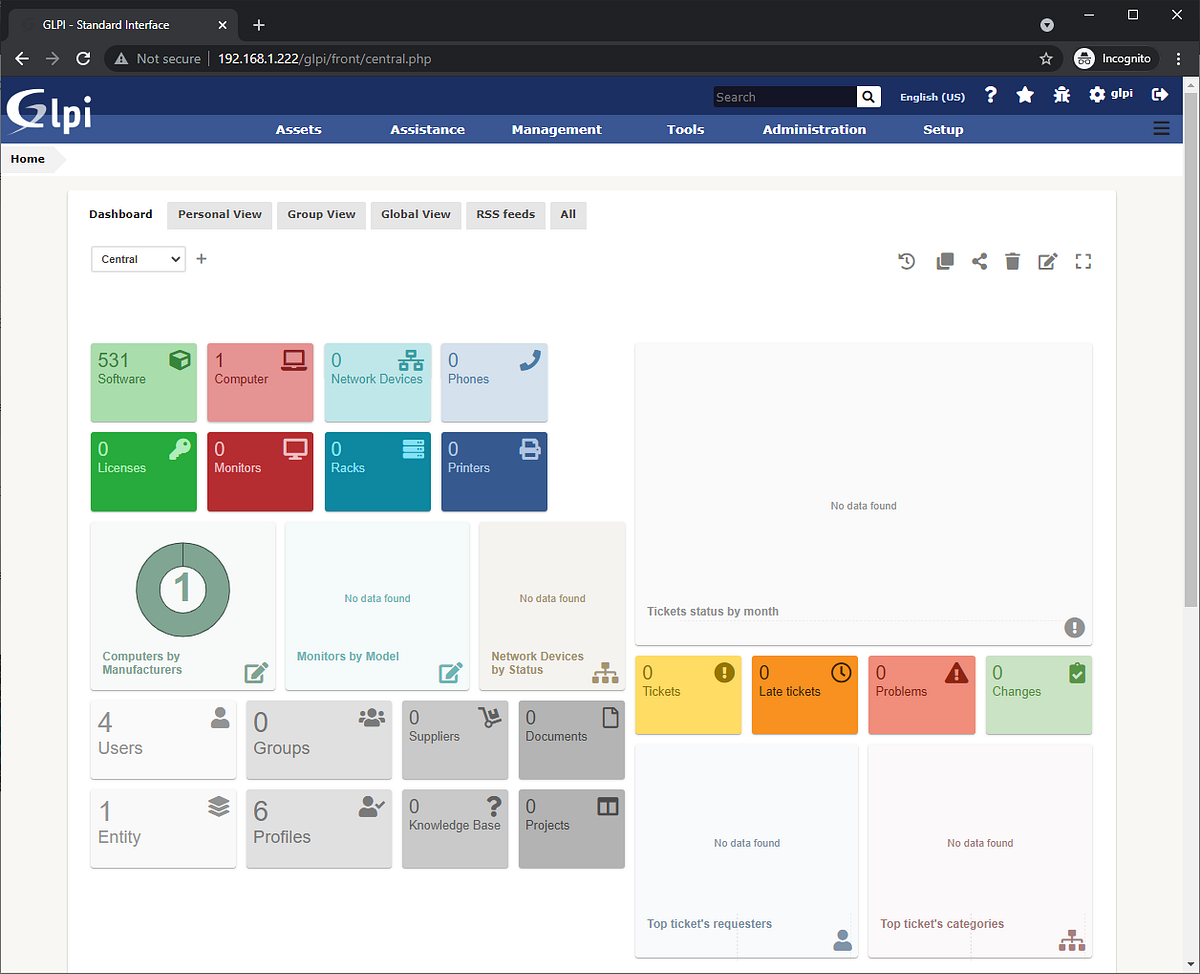The width and height of the screenshot is (1200, 974).
Task: Open saved searches with the star icon
Action: (x=1024, y=94)
